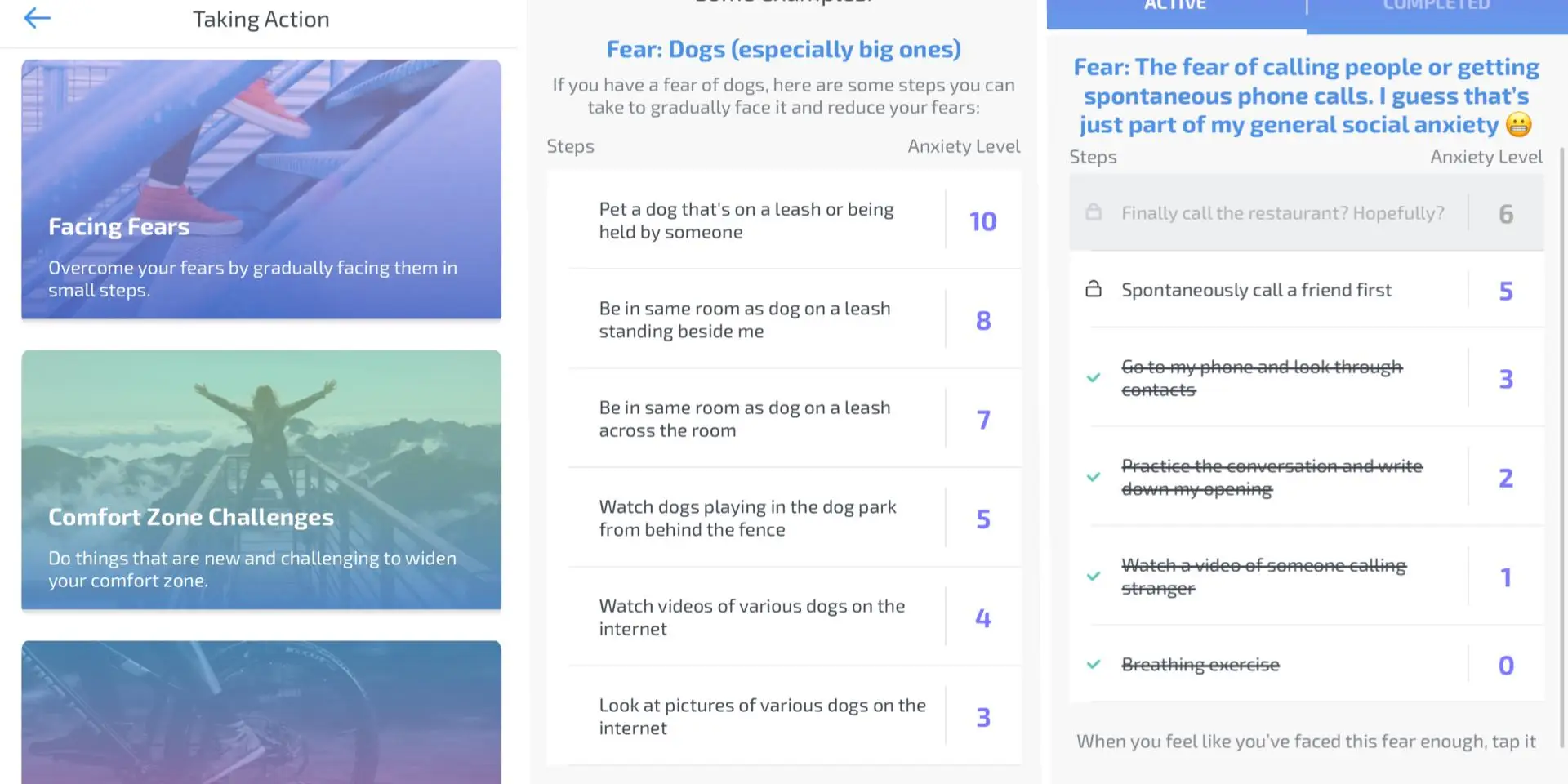Select 'Look at pictures of various dogs' step
The height and width of the screenshot is (784, 1568).
(x=784, y=716)
